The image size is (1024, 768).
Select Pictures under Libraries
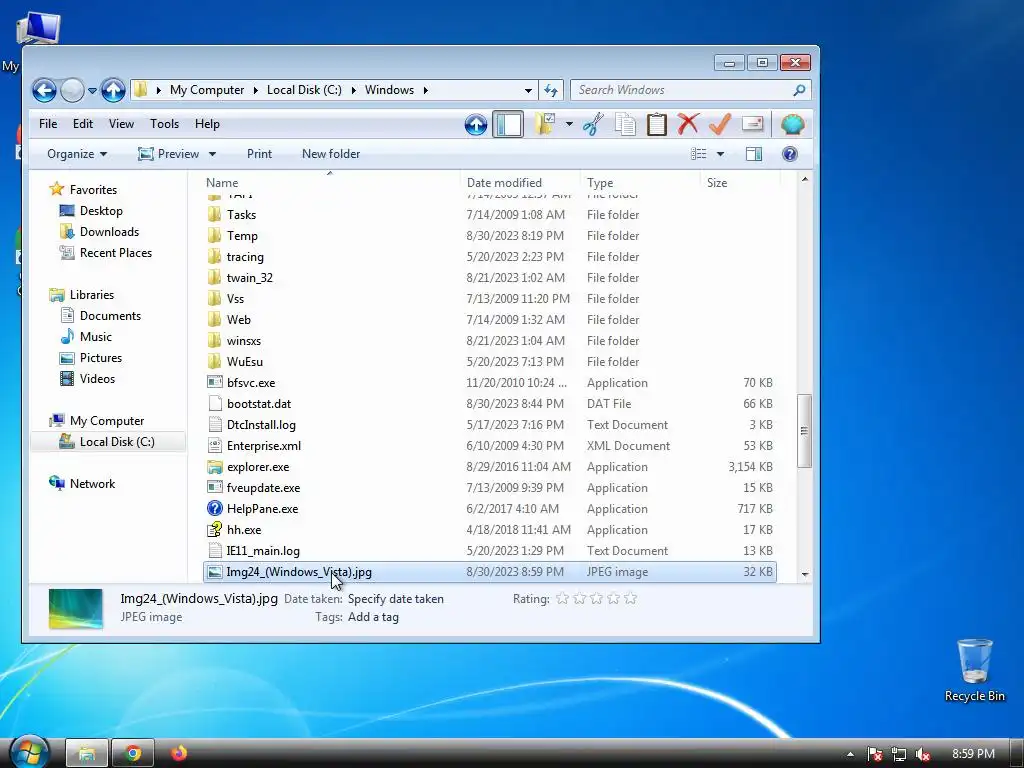pyautogui.click(x=101, y=358)
